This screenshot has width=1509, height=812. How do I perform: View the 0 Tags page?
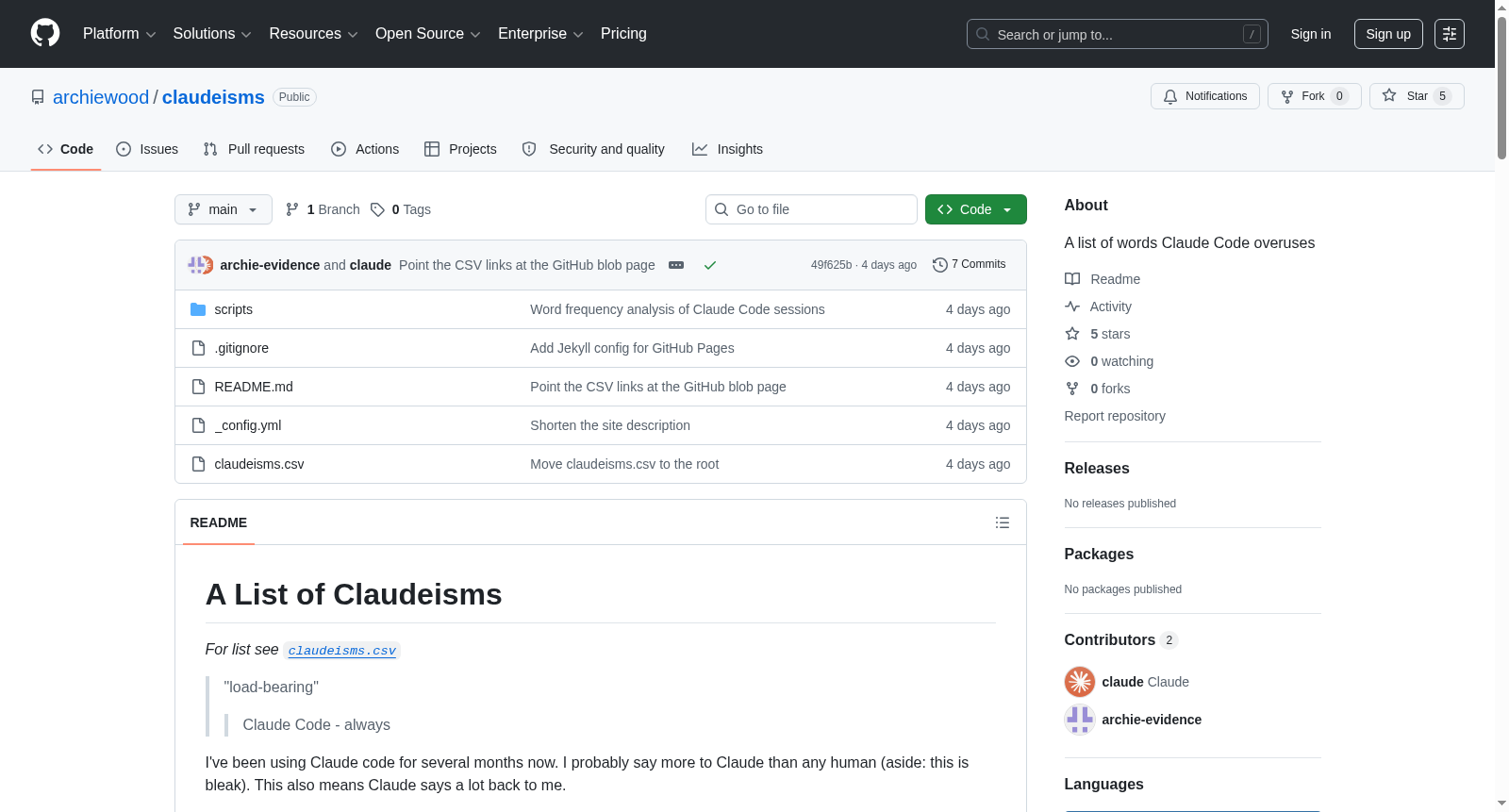(401, 209)
